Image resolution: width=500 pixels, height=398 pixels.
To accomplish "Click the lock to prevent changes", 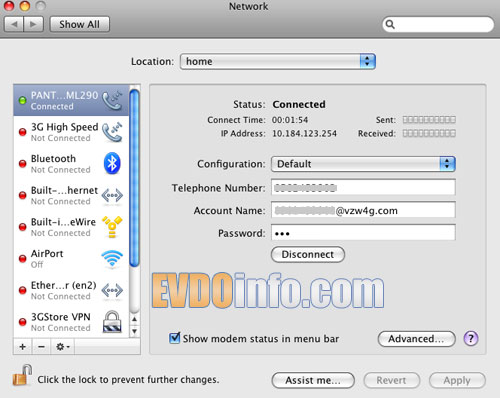I will click(22, 375).
